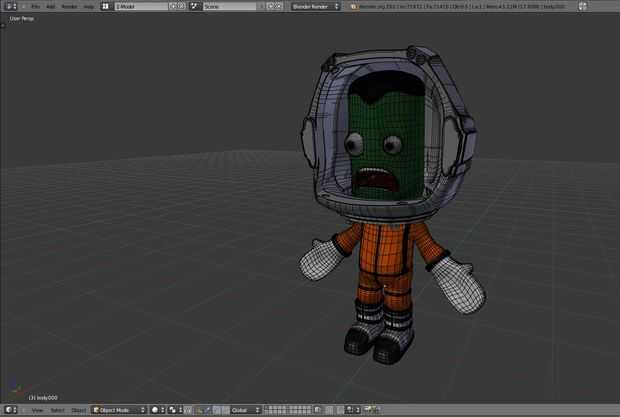This screenshot has height=417, width=620.
Task: Open the Add menu
Action: 51,7
